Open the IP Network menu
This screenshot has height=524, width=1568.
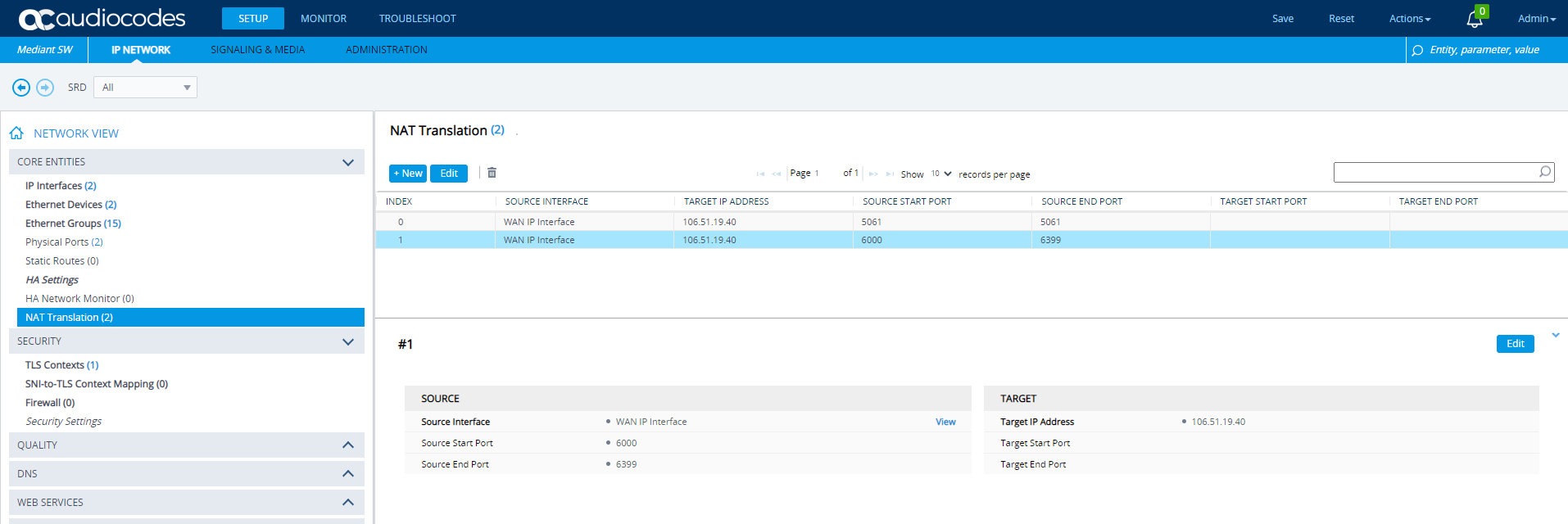tap(141, 50)
